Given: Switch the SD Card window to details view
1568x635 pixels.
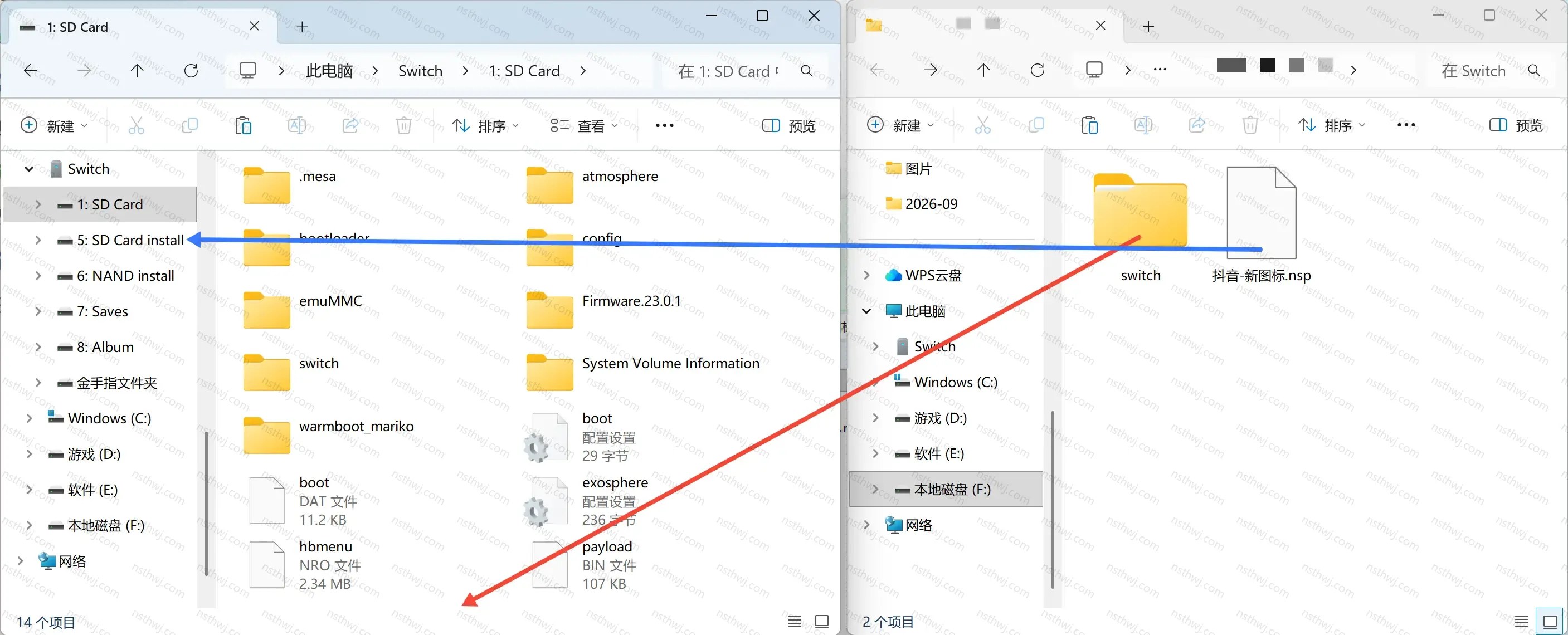Looking at the screenshot, I should click(795, 621).
